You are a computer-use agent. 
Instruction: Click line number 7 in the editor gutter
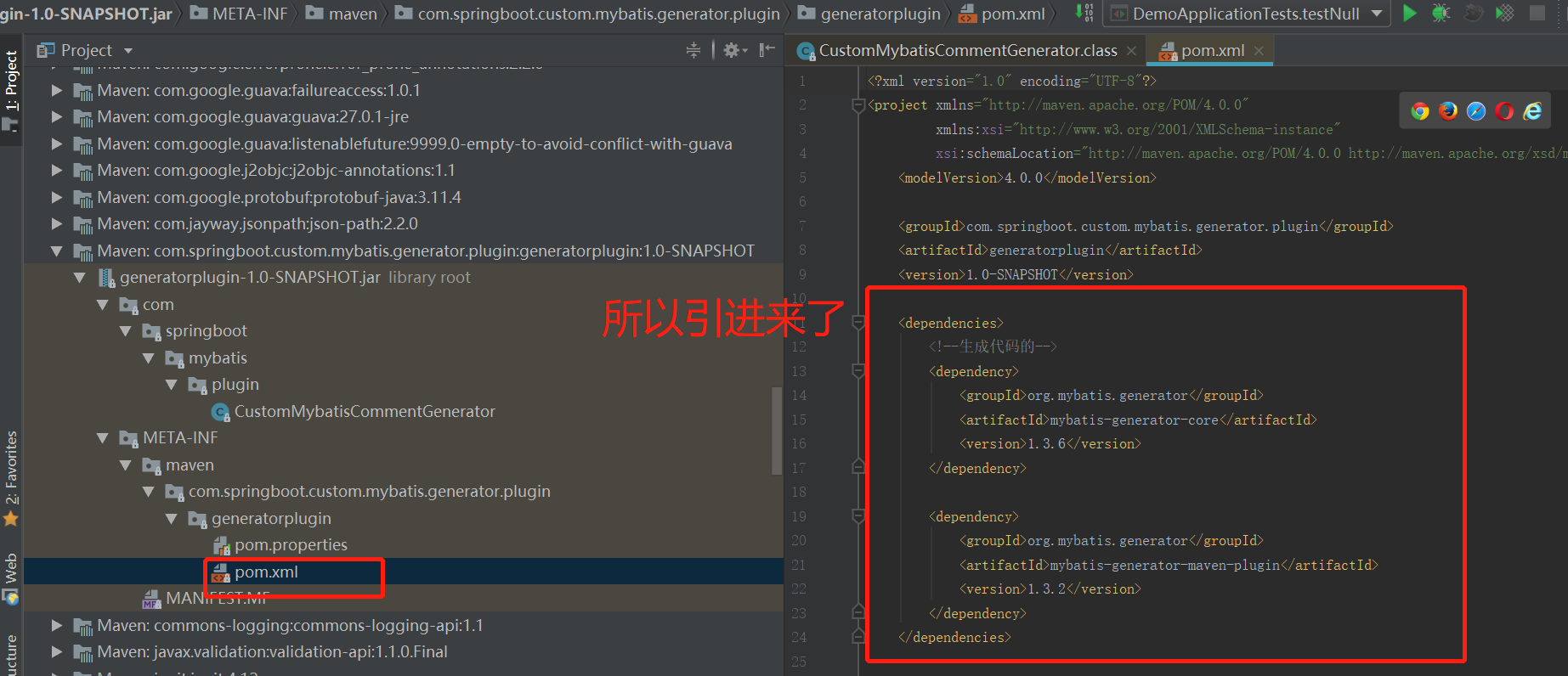(802, 226)
